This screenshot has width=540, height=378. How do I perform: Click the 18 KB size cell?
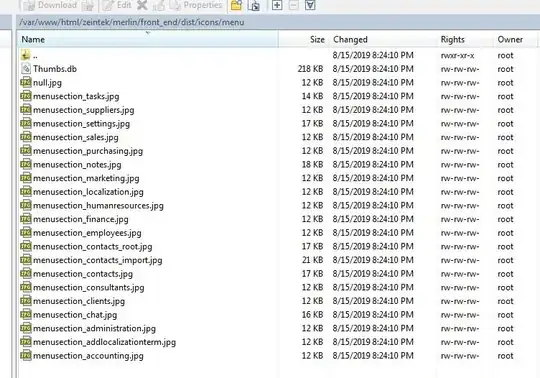312,165
